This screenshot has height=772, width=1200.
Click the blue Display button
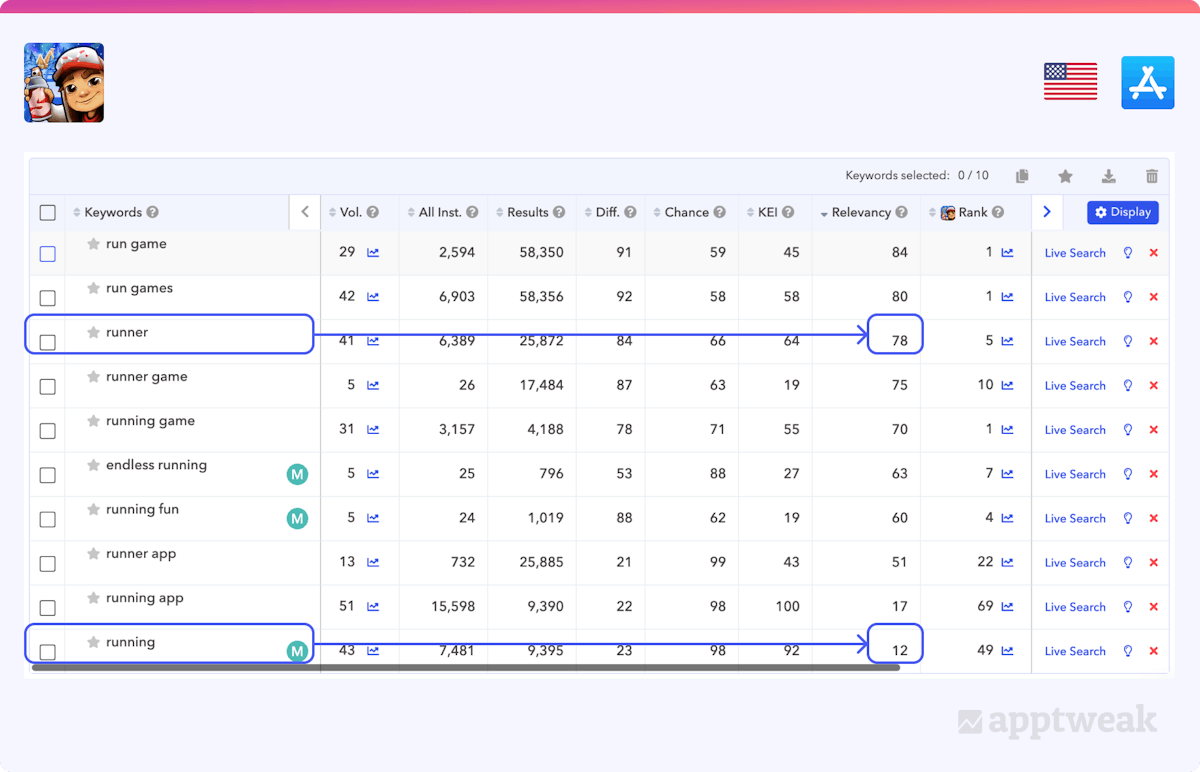(1122, 212)
